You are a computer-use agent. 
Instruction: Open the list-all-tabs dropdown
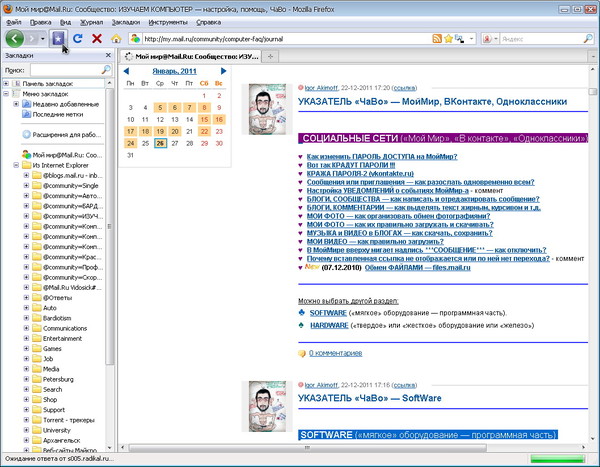593,56
